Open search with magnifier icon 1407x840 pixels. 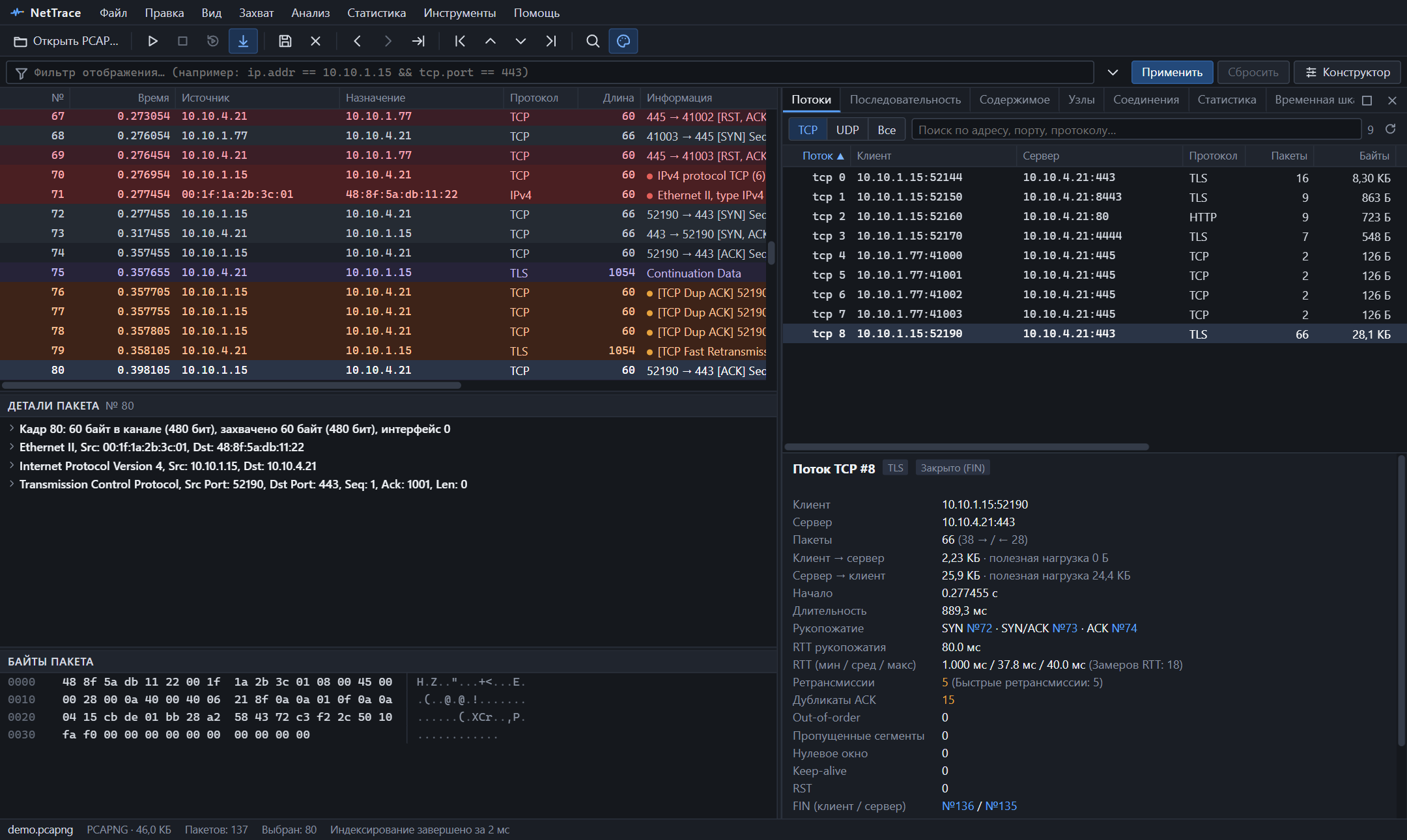click(593, 41)
